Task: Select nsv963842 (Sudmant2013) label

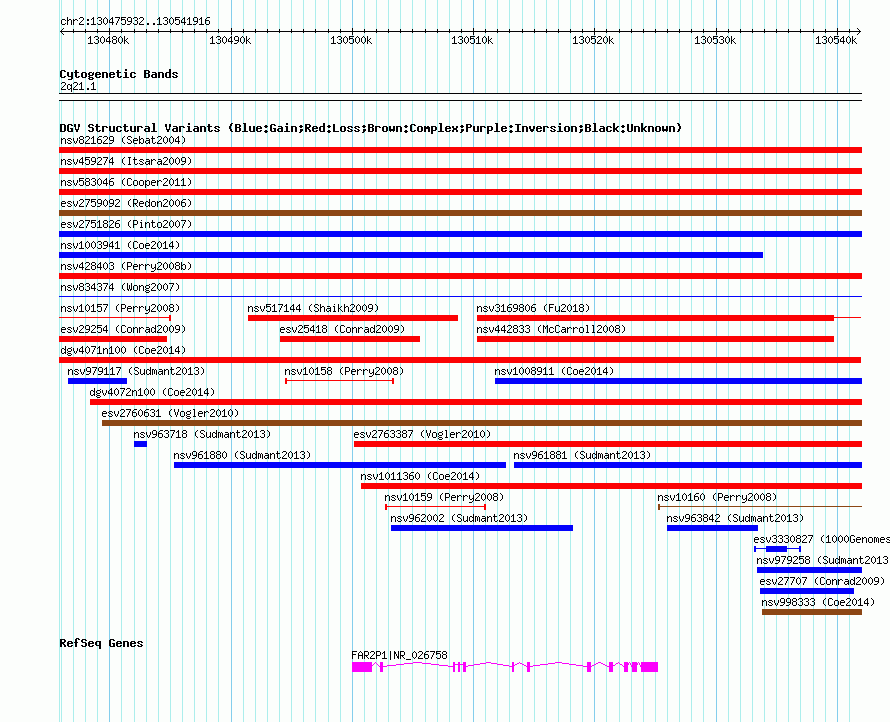Action: click(x=735, y=518)
